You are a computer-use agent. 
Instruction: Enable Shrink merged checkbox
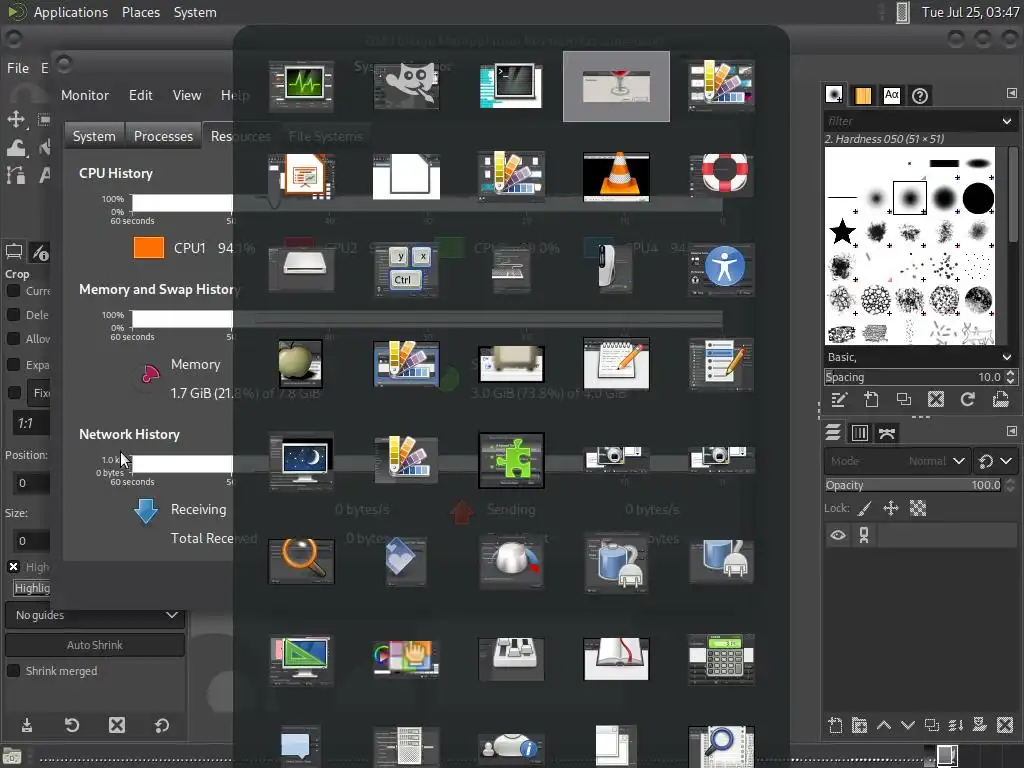(13, 671)
